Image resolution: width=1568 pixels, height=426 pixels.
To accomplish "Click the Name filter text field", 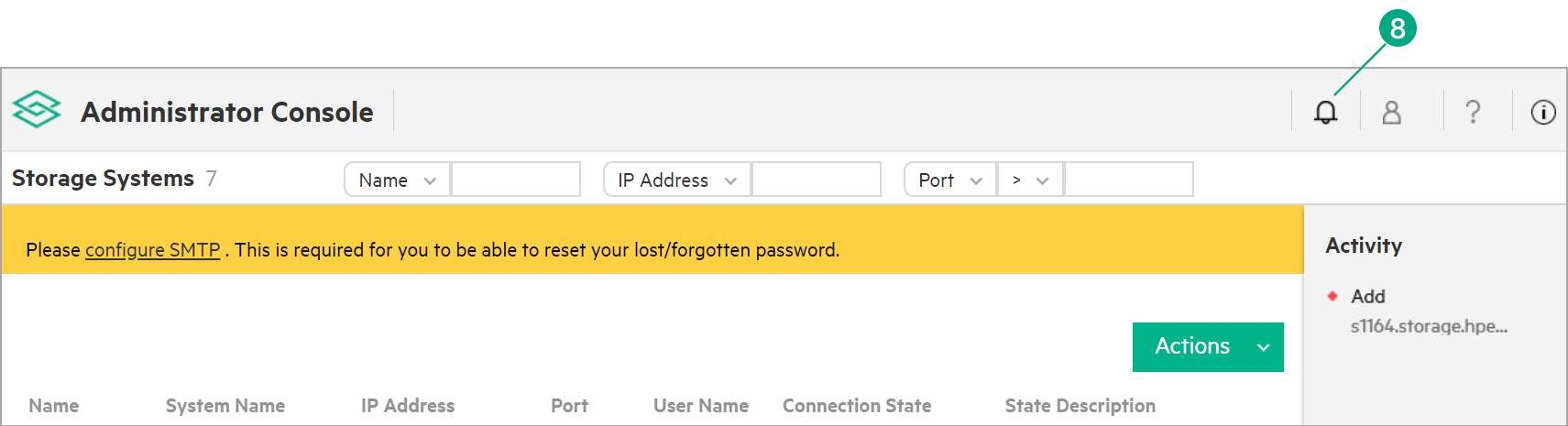I will (x=516, y=180).
